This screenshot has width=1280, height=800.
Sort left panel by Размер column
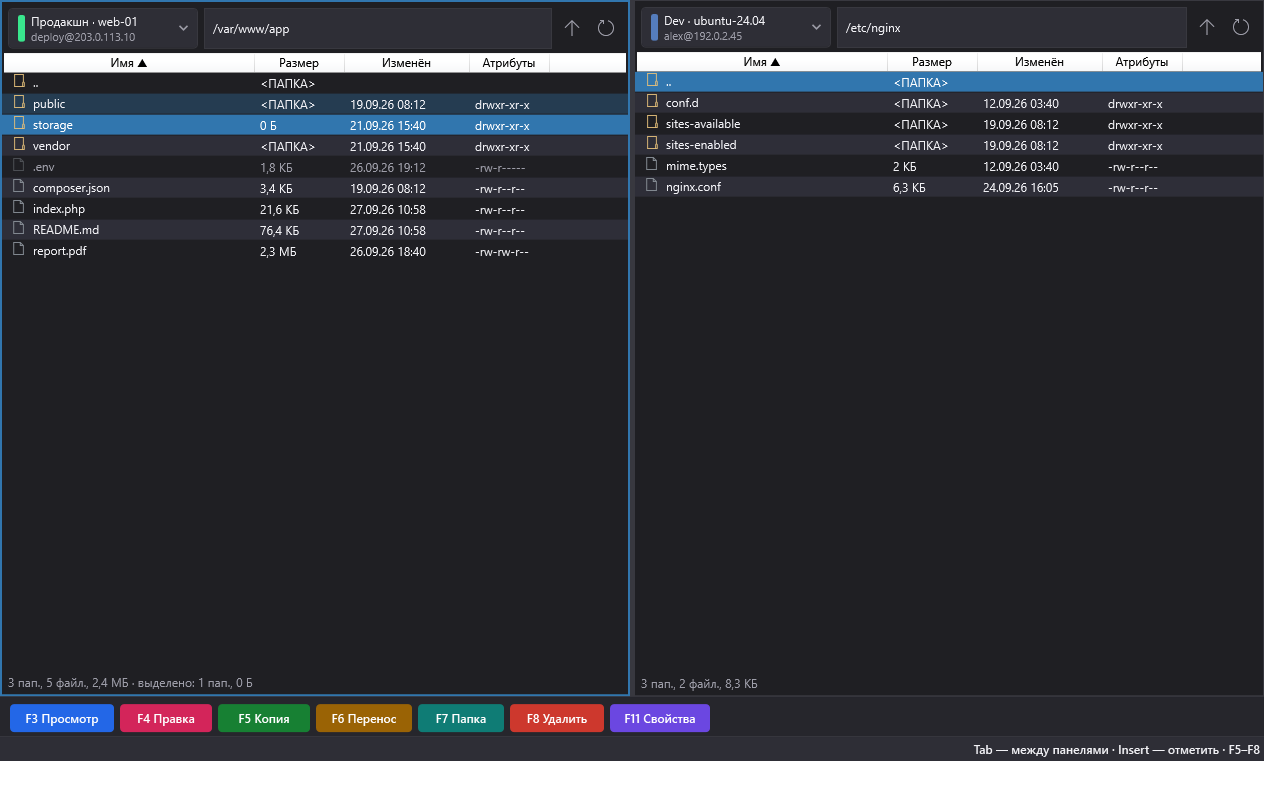point(300,63)
